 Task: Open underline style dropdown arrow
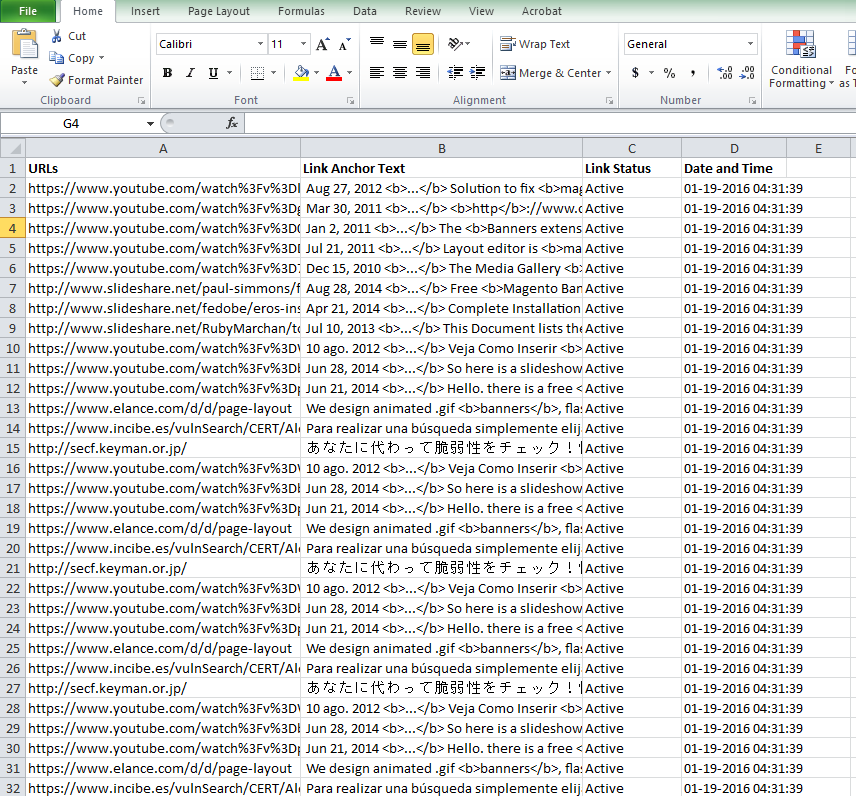tap(229, 73)
